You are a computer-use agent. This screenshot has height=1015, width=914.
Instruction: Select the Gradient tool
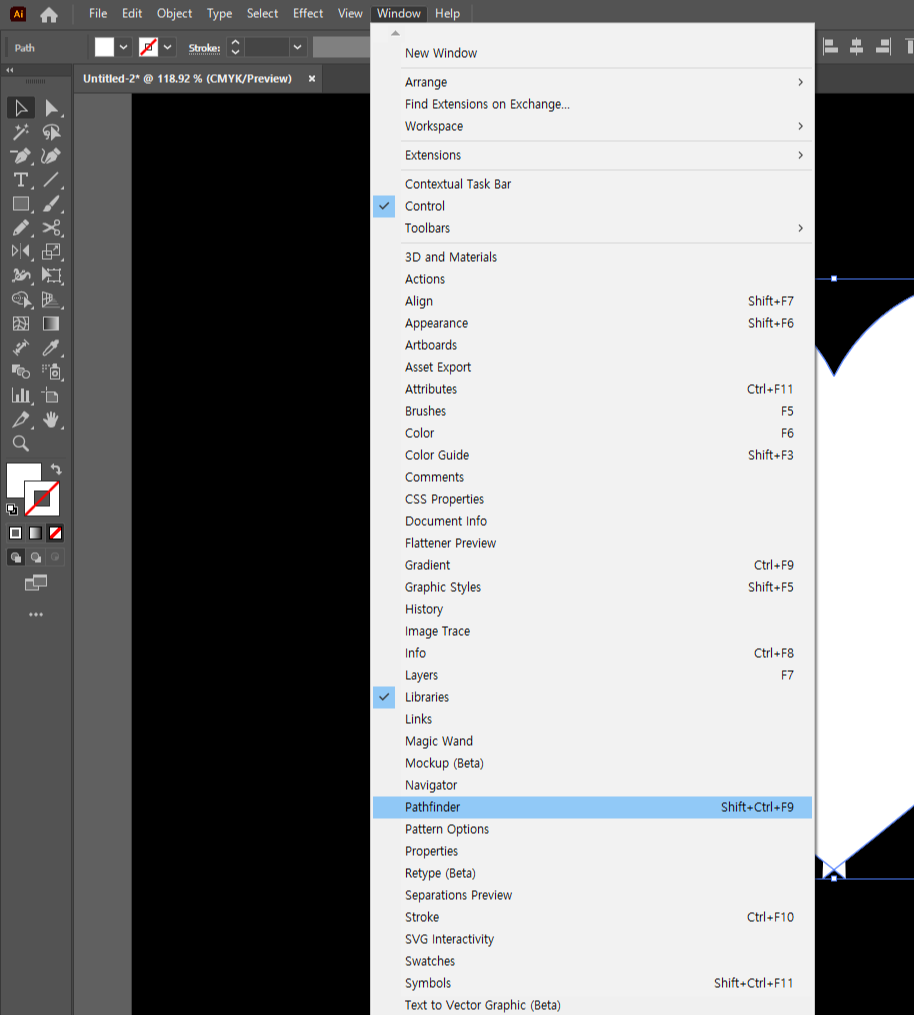click(51, 324)
